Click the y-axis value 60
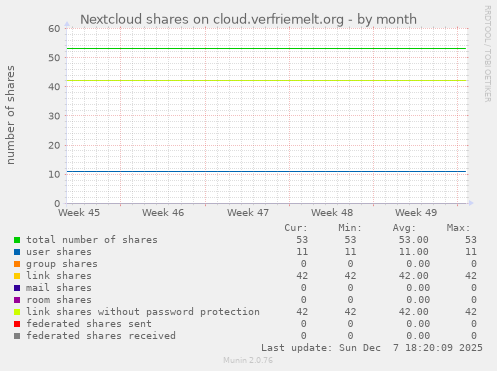This screenshot has width=497, height=371. pos(54,29)
